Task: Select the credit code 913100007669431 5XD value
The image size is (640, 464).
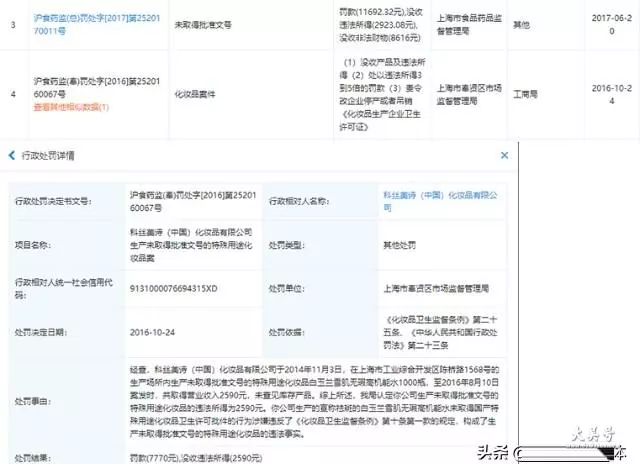Action: (x=173, y=289)
